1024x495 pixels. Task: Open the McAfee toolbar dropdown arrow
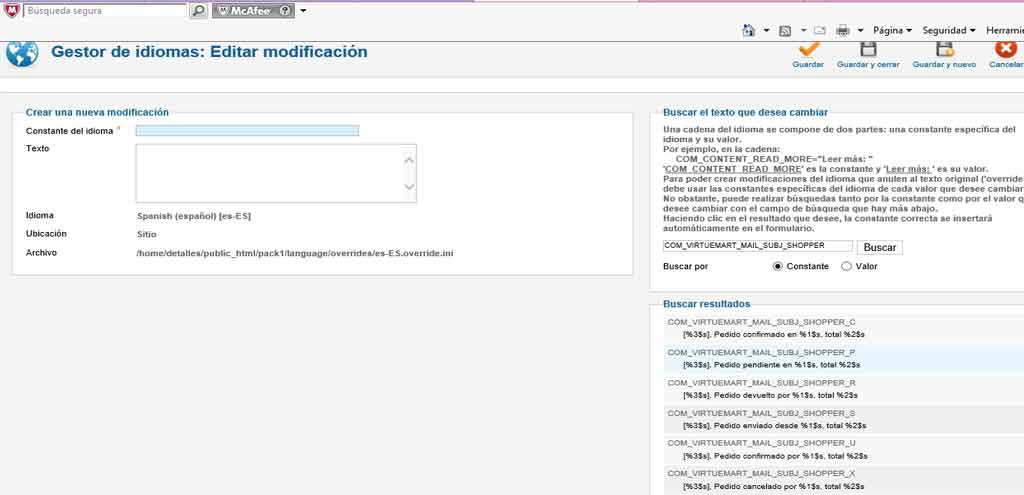coord(304,11)
